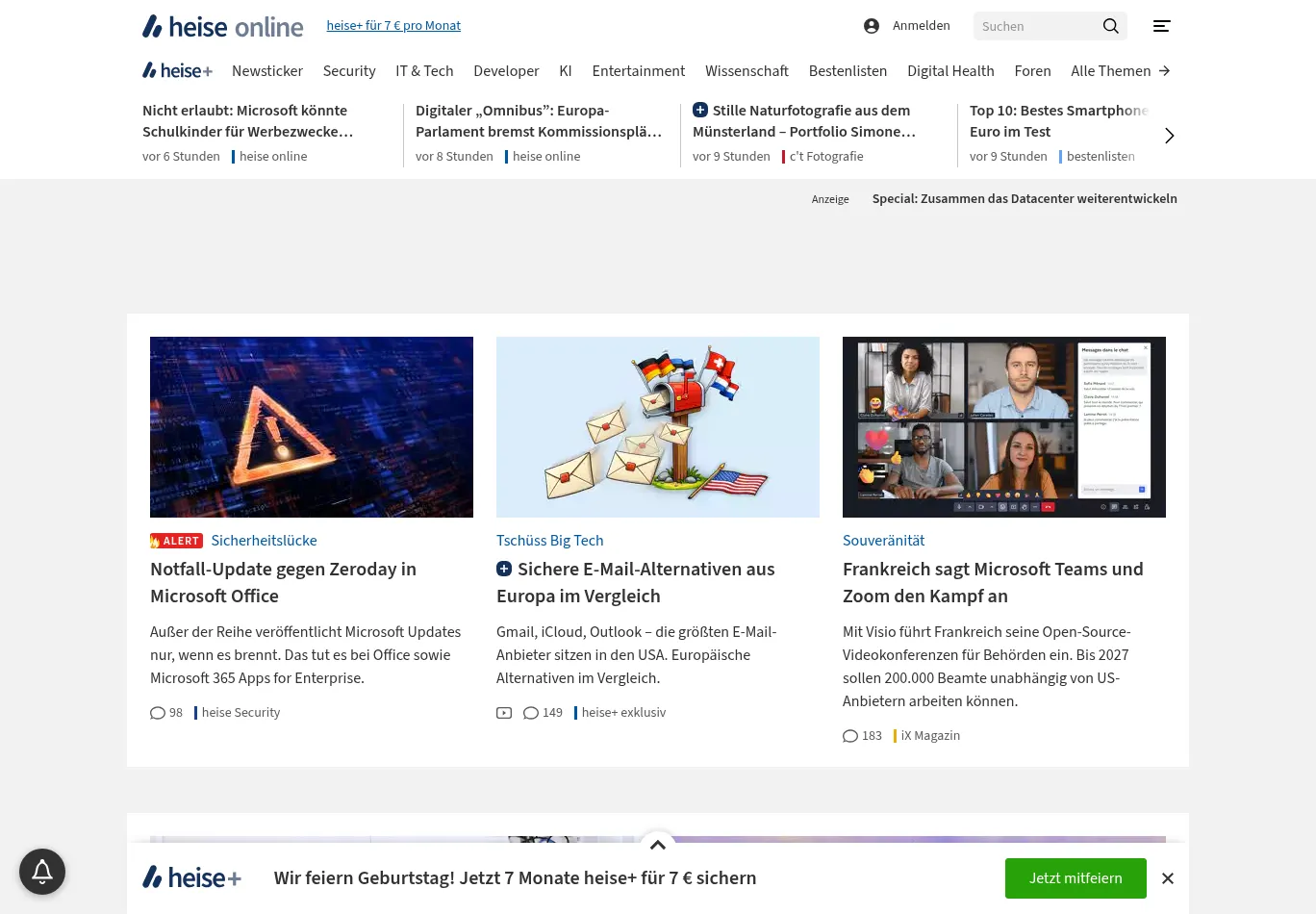Screen dimensions: 1316x914
Task: Click the notification bell icon
Action: (42, 872)
